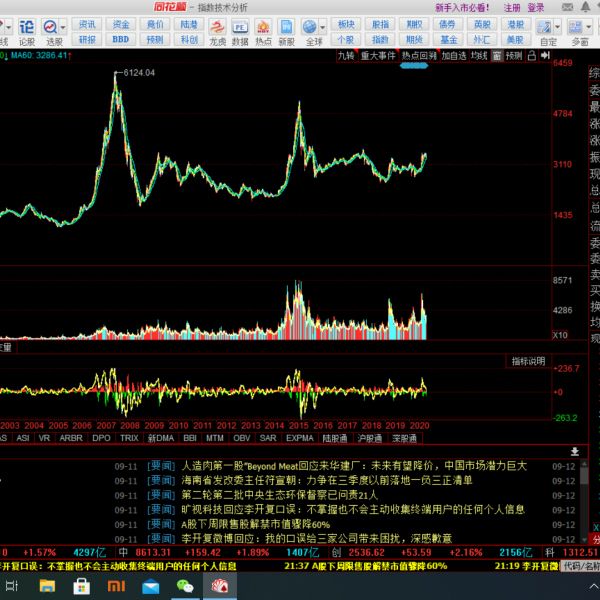Click the 窗 window icon above chart
Screen dimensions: 600x600
[x=497, y=56]
